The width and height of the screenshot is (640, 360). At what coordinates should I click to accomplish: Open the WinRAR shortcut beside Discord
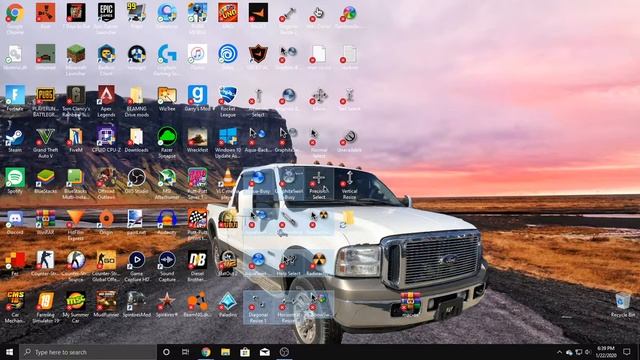pyautogui.click(x=45, y=219)
